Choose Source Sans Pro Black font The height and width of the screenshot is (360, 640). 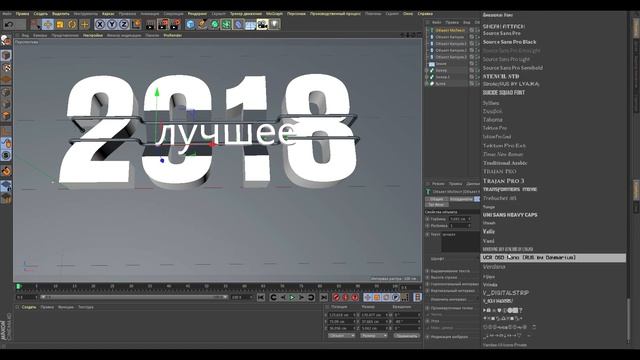coord(509,42)
